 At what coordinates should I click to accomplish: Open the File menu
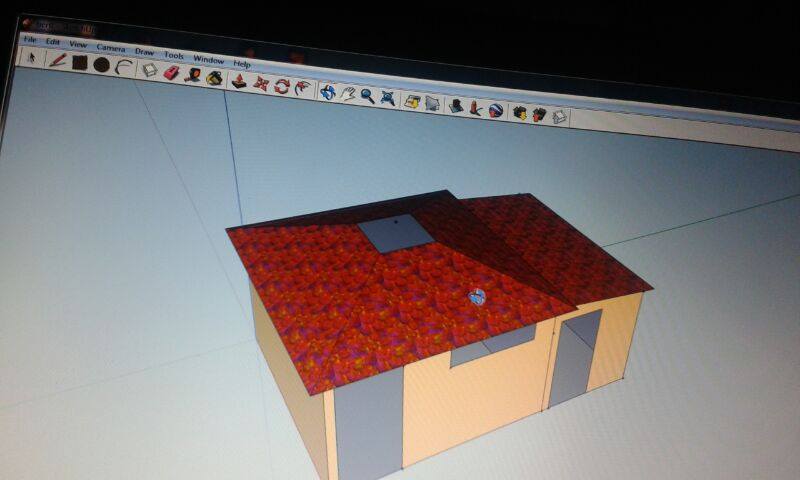pos(30,40)
